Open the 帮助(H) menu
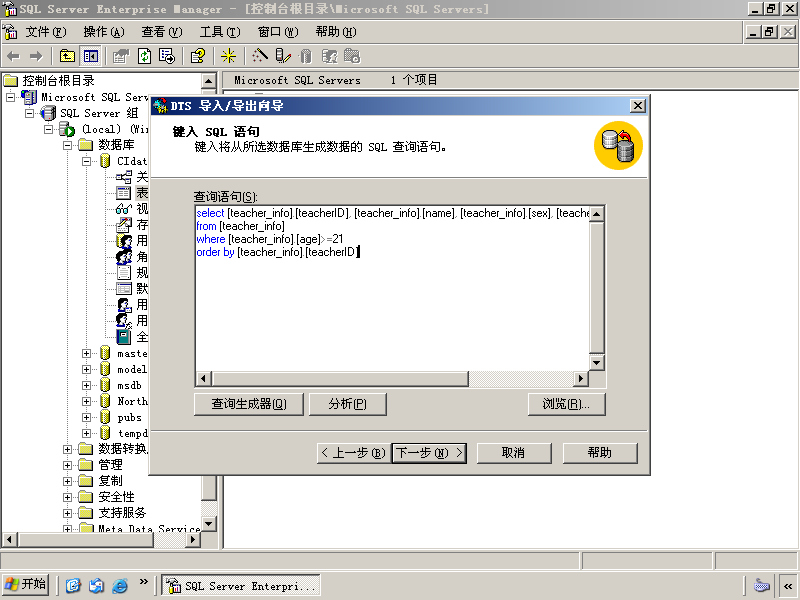The height and width of the screenshot is (600, 800). [336, 32]
